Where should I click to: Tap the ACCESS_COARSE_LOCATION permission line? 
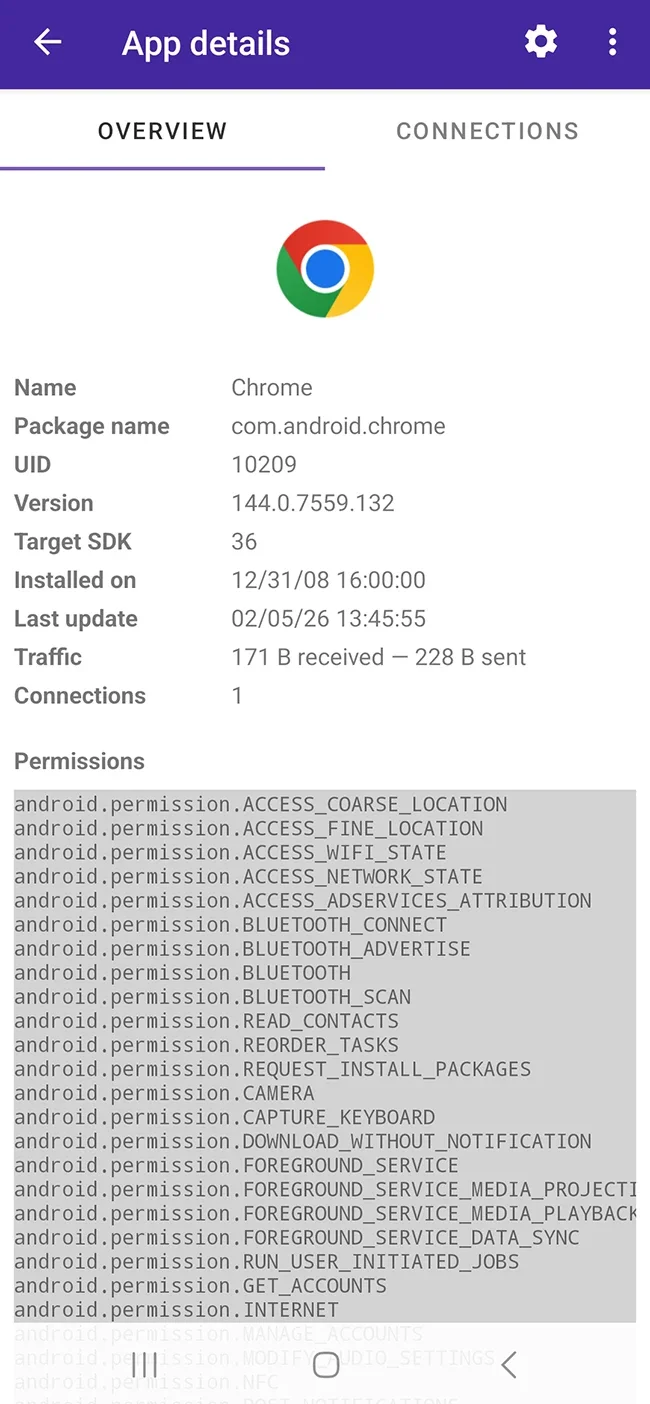tap(261, 805)
